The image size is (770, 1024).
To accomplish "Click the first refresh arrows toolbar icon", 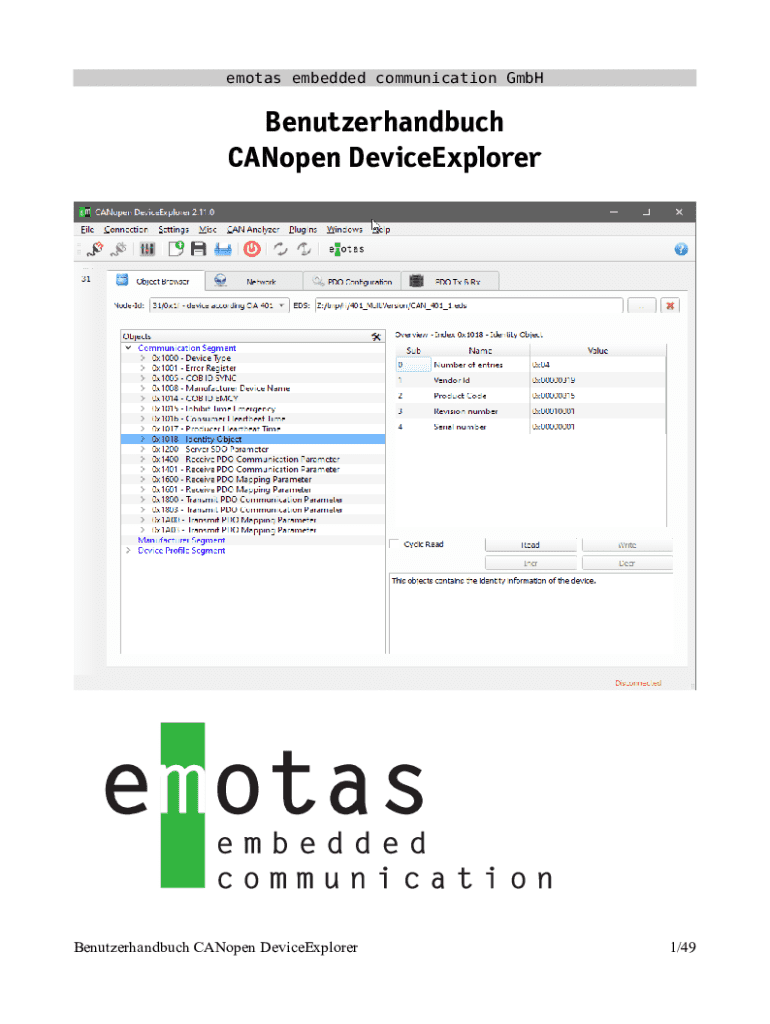I will pyautogui.click(x=281, y=249).
